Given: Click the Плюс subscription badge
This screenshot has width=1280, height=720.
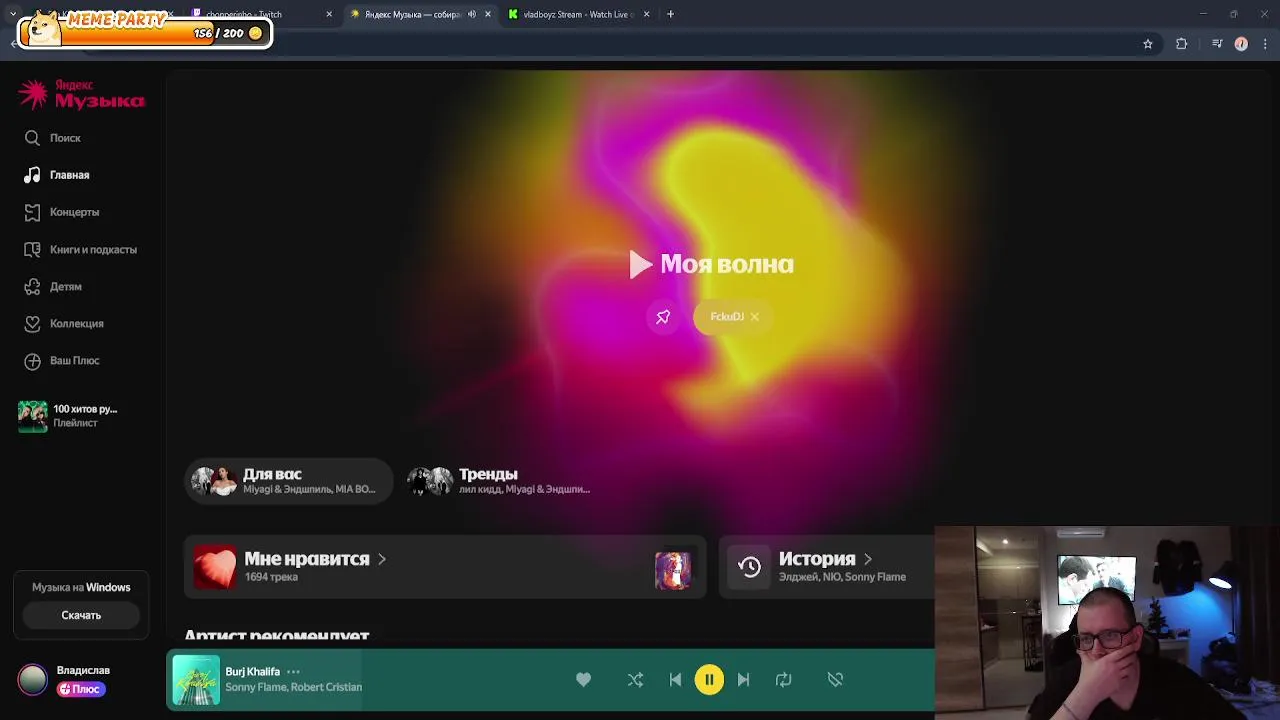Looking at the screenshot, I should coord(81,689).
